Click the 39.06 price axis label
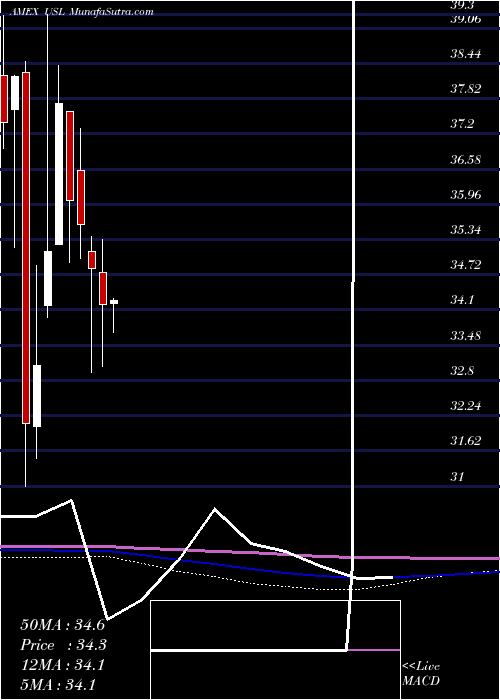 click(x=466, y=19)
